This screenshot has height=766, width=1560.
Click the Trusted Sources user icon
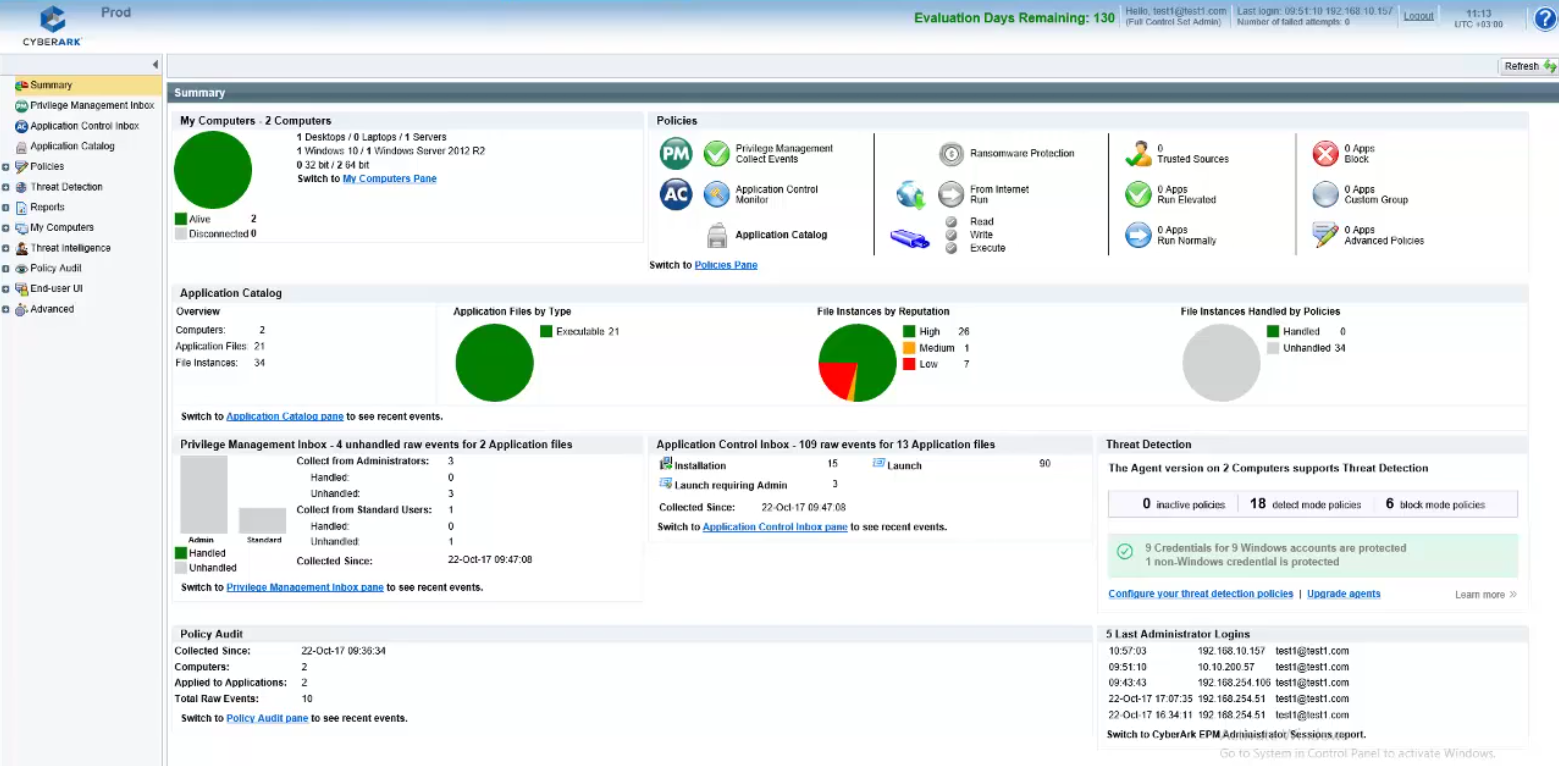click(x=1138, y=154)
